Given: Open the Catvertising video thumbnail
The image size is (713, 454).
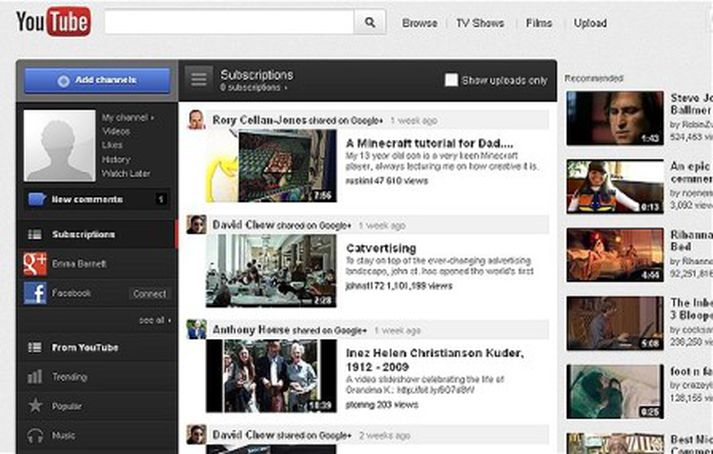Looking at the screenshot, I should click(271, 271).
